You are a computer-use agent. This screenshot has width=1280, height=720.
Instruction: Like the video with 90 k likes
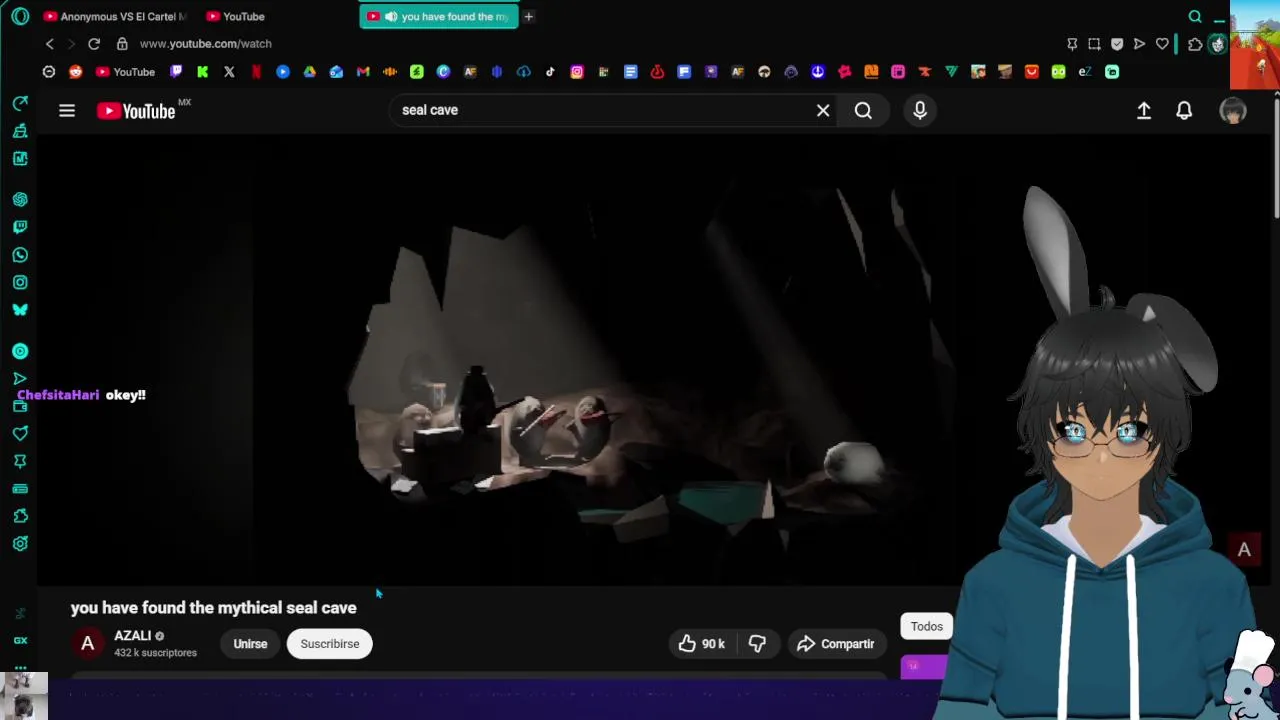pos(701,644)
